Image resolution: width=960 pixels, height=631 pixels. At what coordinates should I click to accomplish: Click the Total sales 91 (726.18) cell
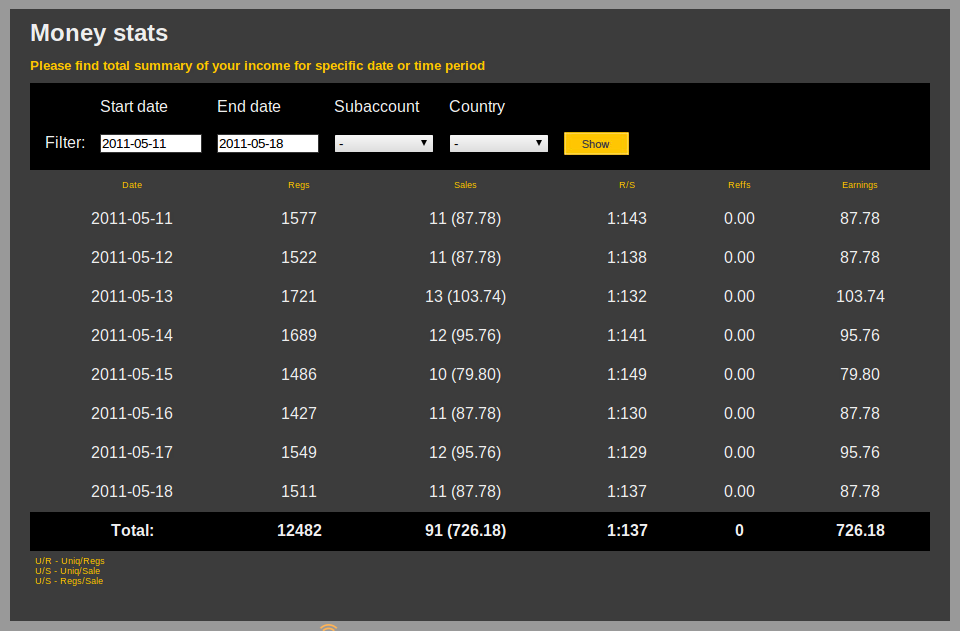point(465,530)
